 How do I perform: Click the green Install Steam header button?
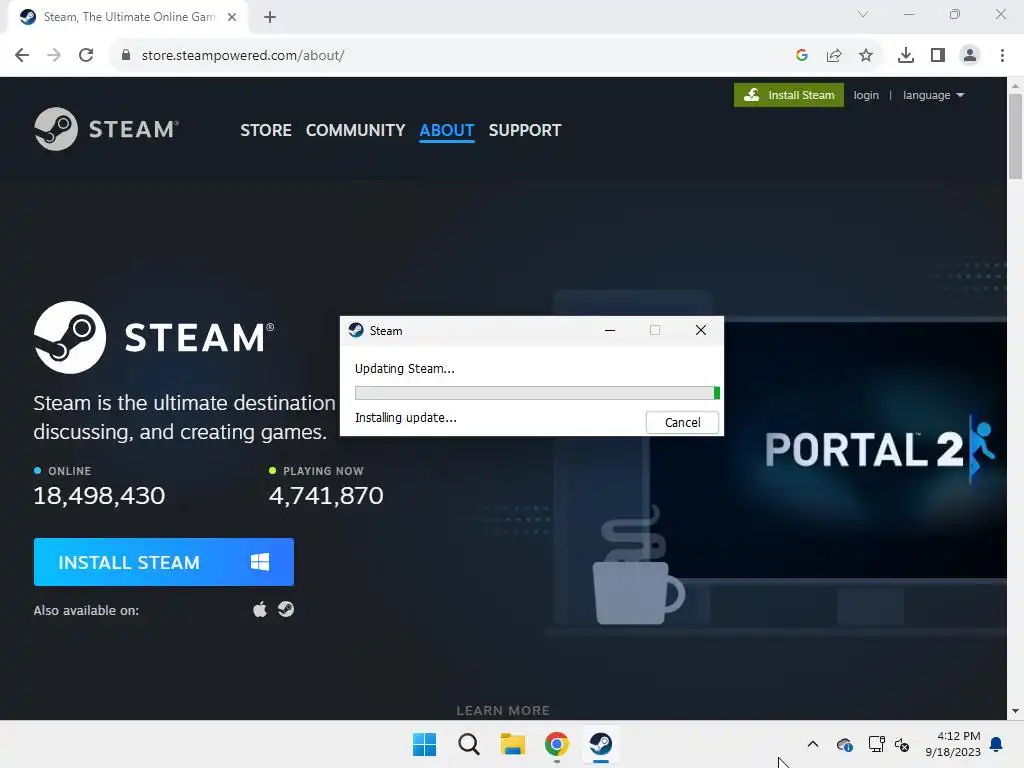click(789, 95)
